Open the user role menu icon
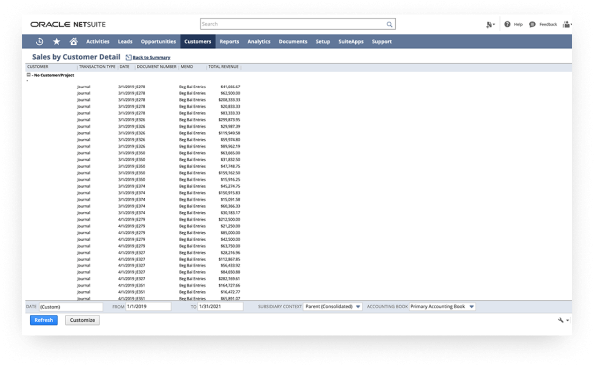Screen dimensions: 594x366 tap(567, 24)
